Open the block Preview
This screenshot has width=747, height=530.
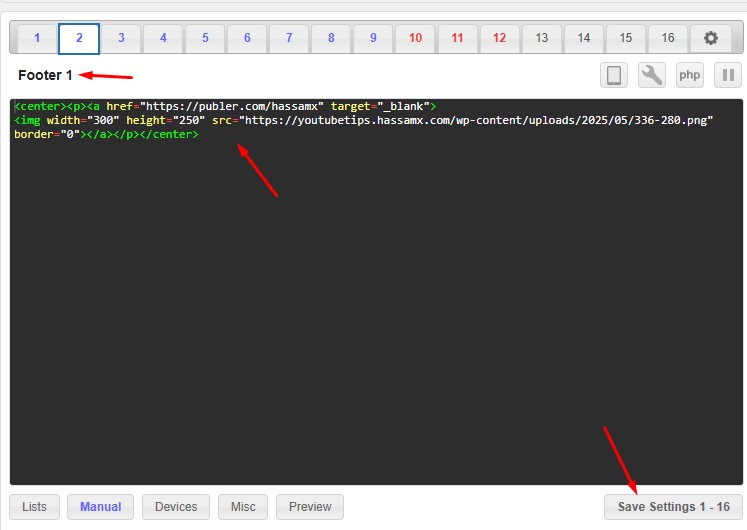310,507
